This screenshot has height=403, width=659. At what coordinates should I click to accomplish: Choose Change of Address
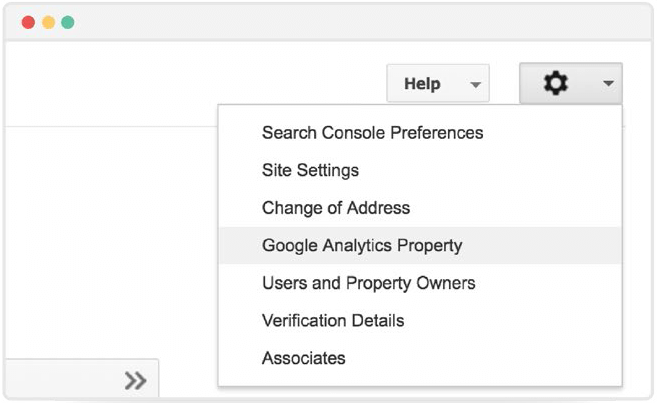point(336,208)
